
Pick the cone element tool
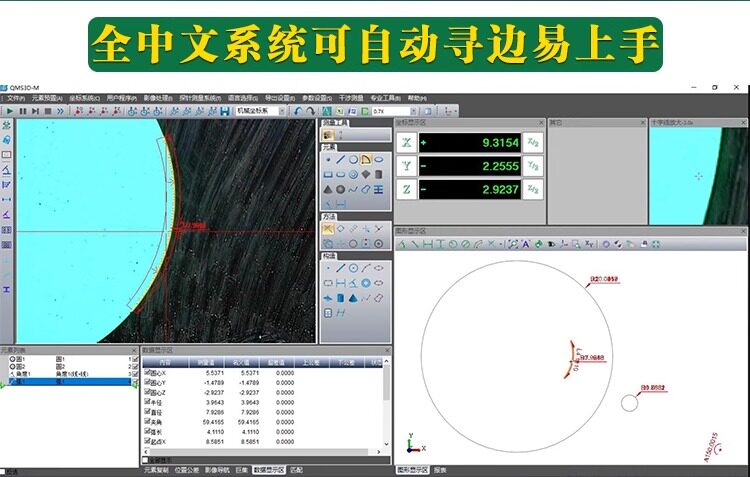(328, 189)
